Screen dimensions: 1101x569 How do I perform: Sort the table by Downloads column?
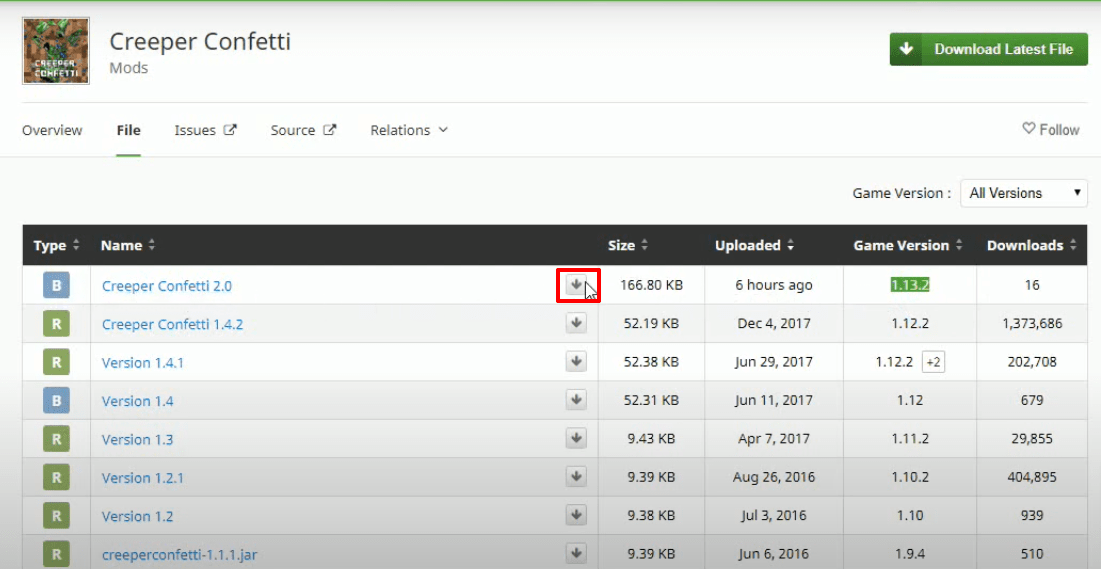tap(1031, 245)
